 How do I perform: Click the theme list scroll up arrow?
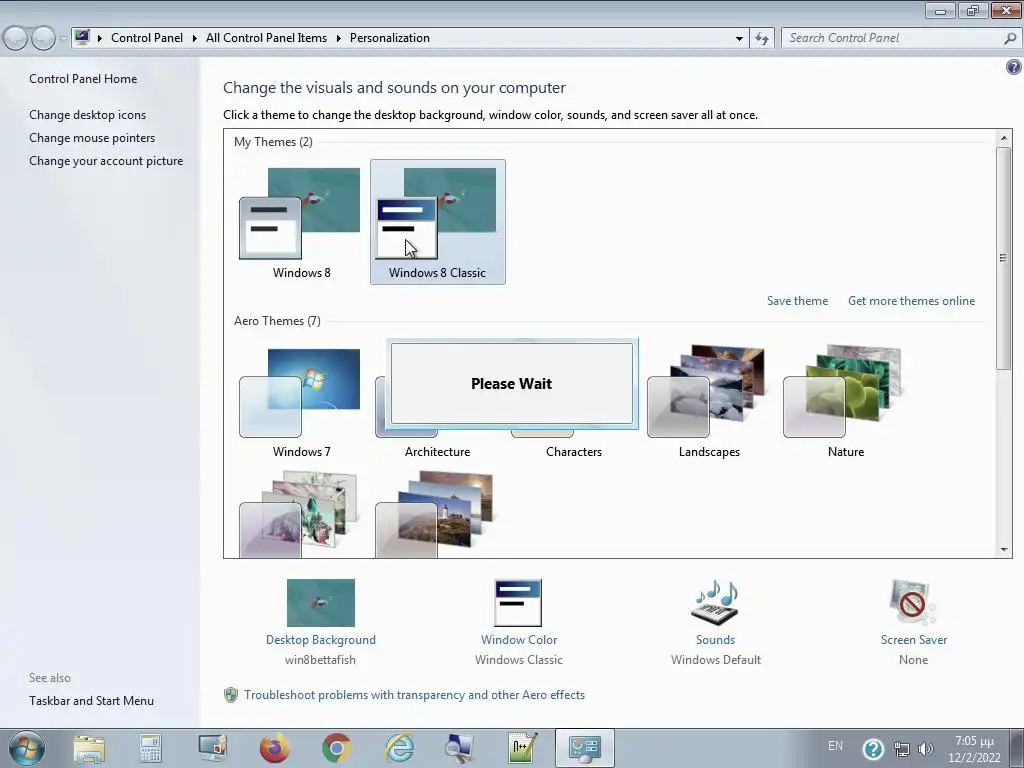click(1004, 138)
